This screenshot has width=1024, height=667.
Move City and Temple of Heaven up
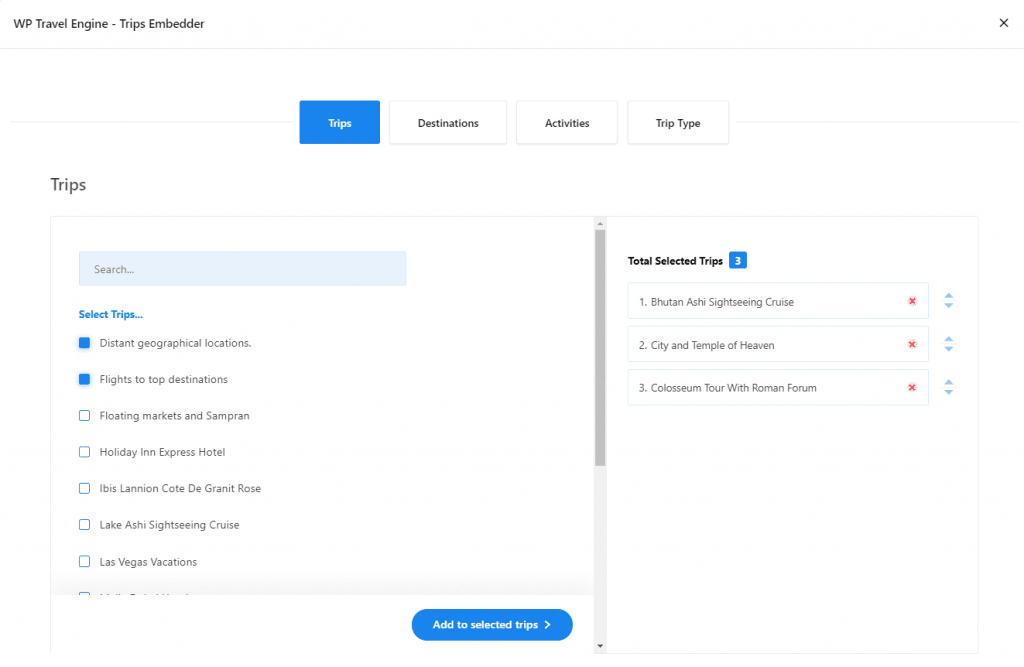pos(948,339)
